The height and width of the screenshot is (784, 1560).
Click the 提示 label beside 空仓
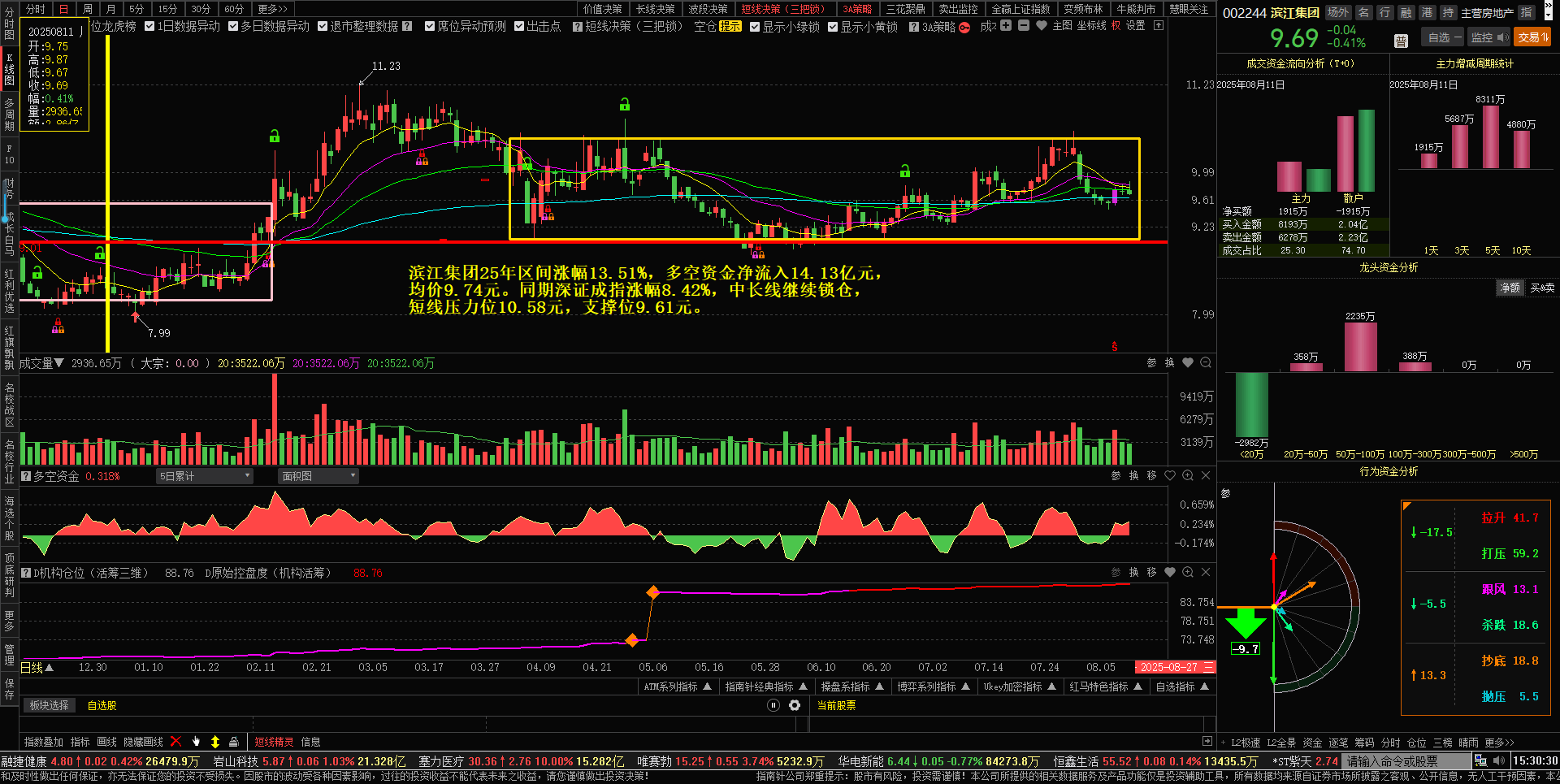click(x=730, y=27)
